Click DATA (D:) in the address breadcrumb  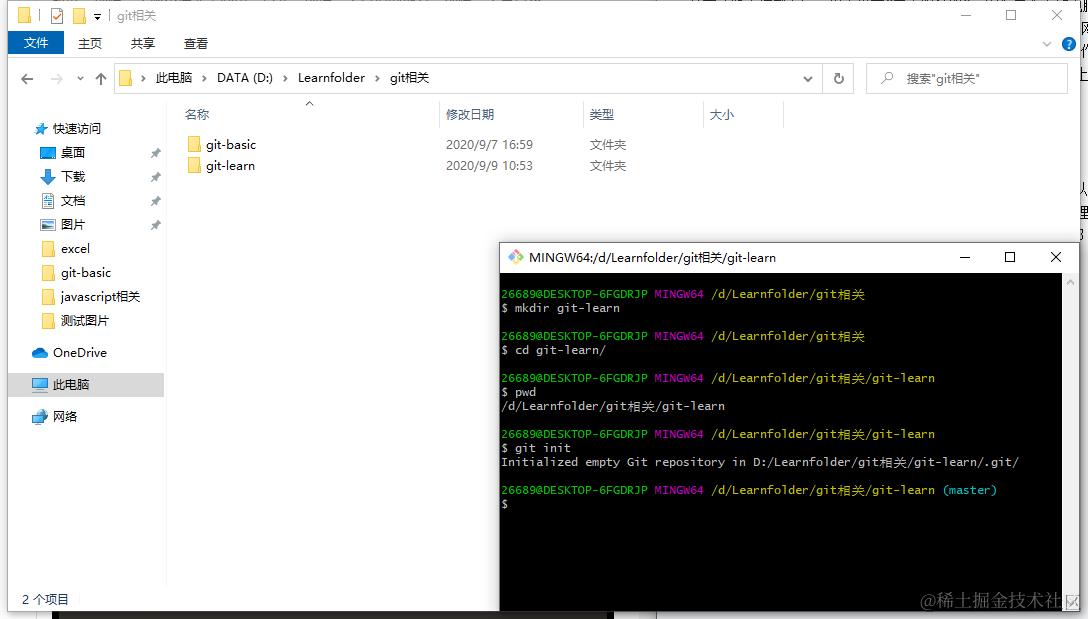244,78
